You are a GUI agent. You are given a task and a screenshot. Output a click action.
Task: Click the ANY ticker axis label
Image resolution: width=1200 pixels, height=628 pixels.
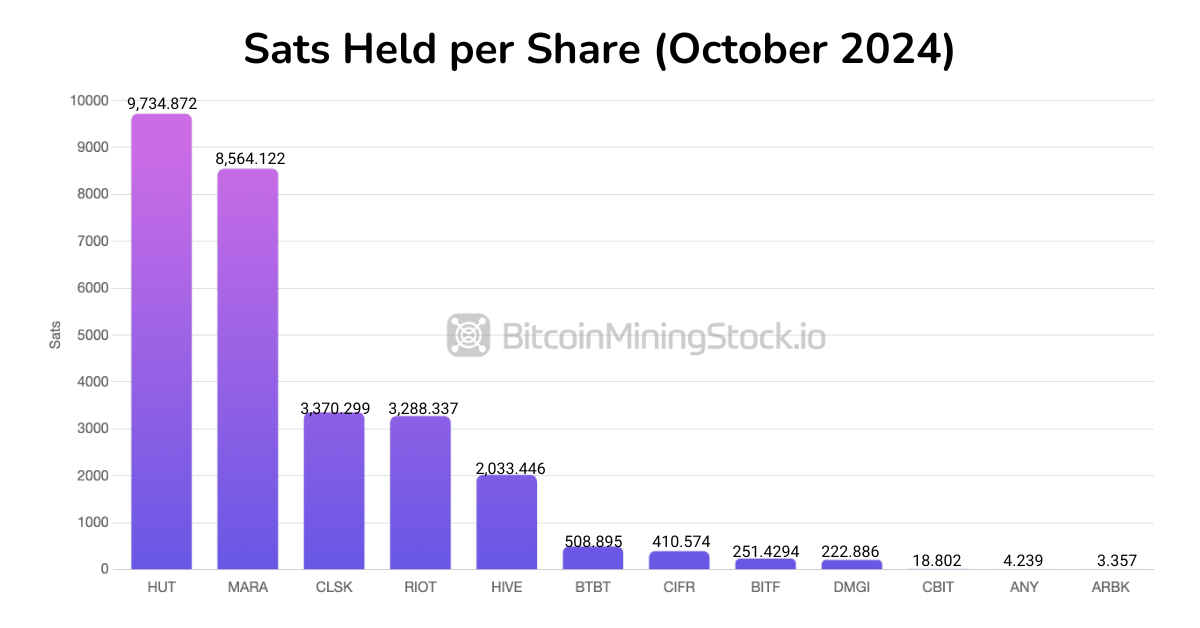pos(1024,587)
